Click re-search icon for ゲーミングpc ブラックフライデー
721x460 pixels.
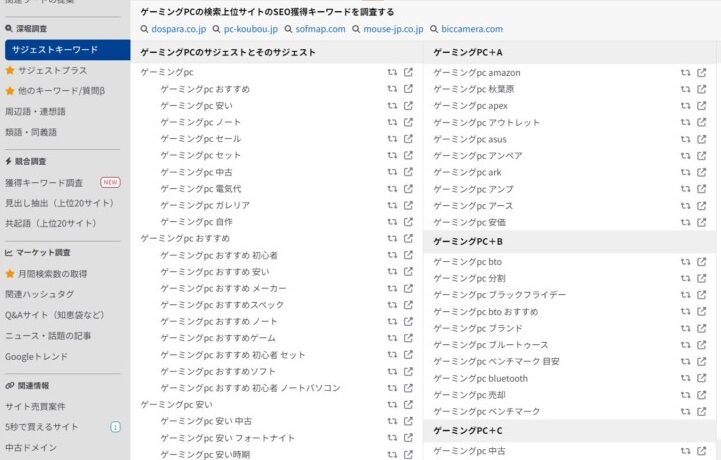pos(685,295)
